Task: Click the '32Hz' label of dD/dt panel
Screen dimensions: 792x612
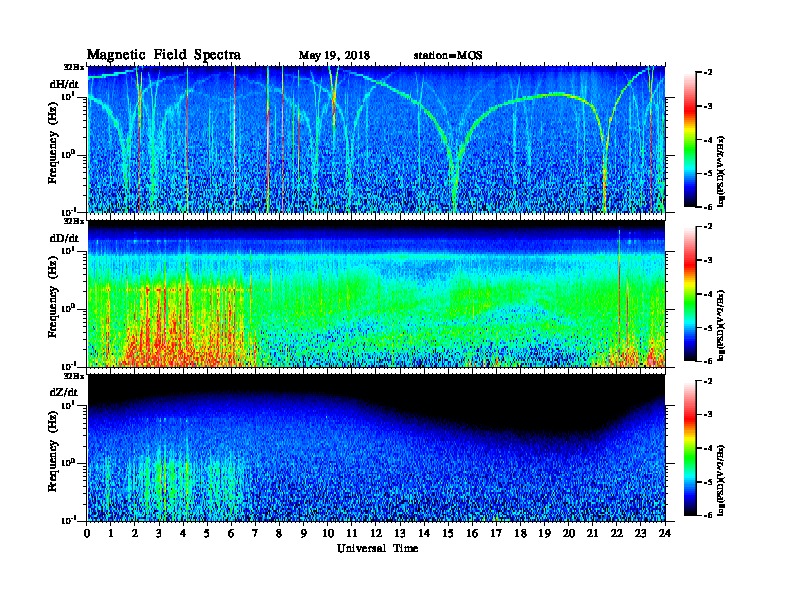Action: 74,221
